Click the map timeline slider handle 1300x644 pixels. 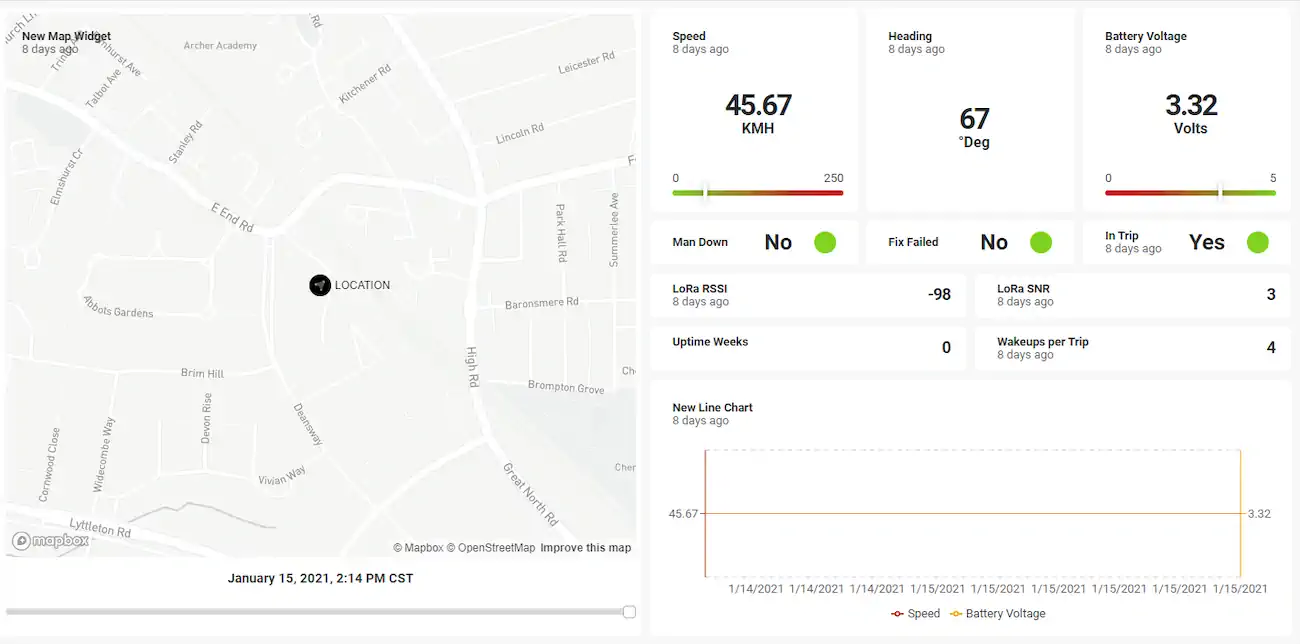point(629,611)
